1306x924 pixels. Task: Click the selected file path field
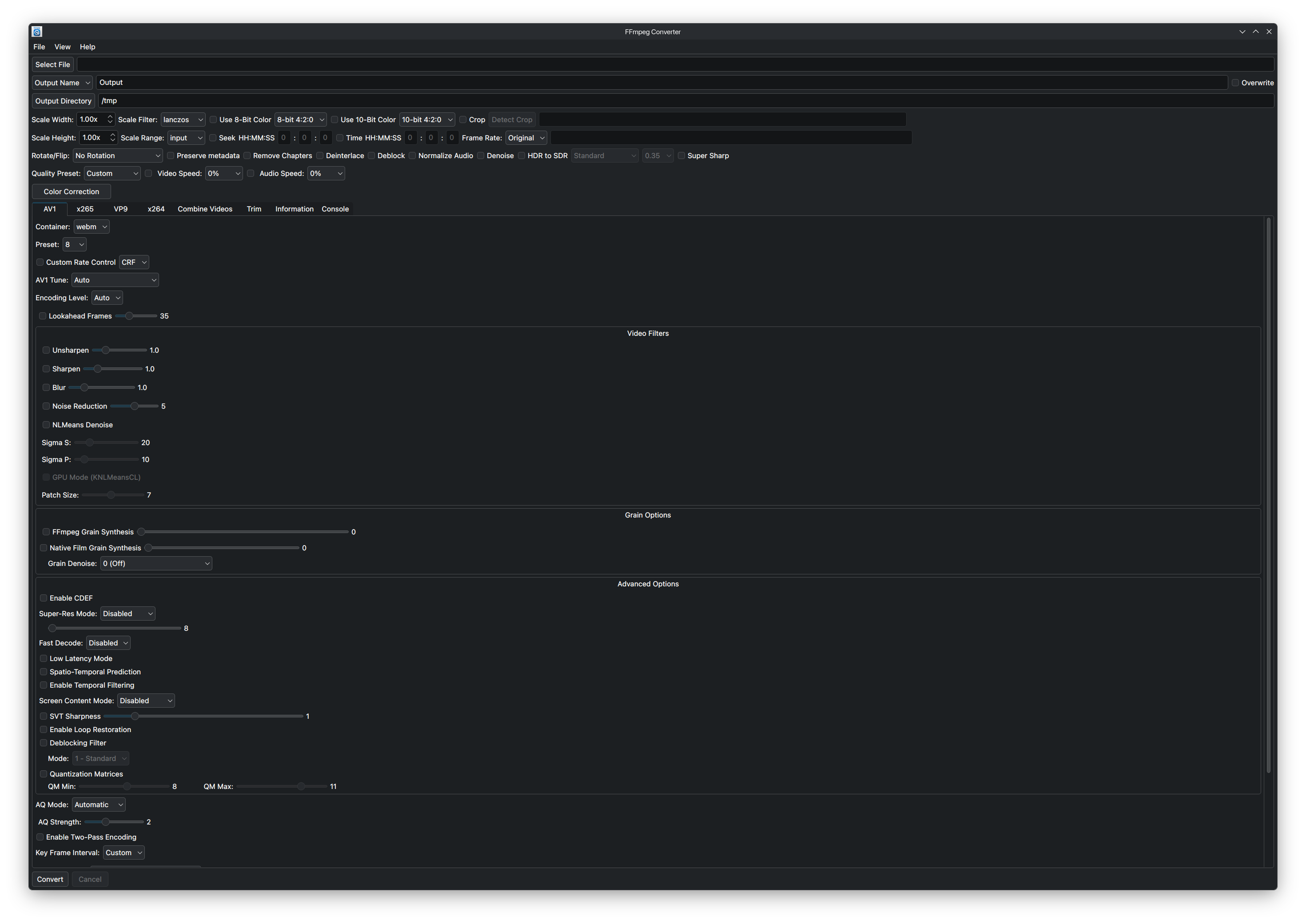(x=676, y=64)
